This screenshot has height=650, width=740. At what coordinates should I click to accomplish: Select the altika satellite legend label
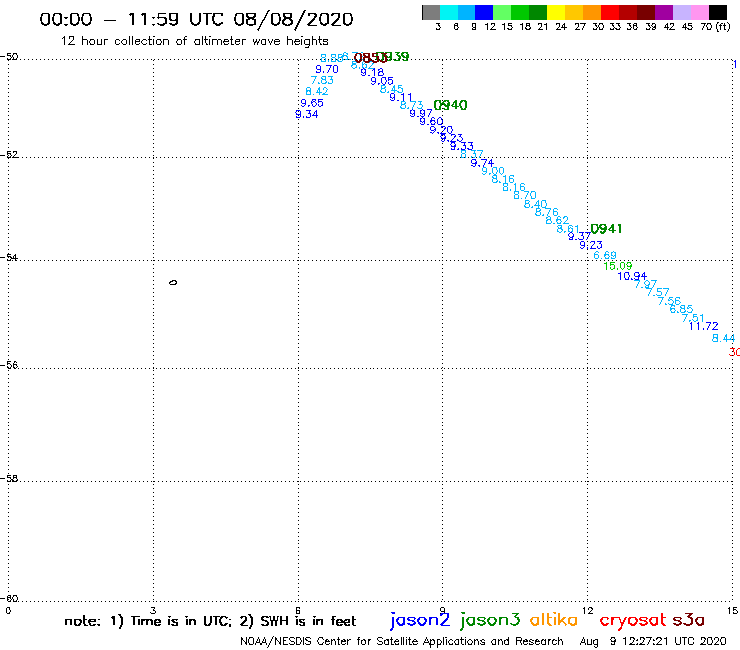554,619
